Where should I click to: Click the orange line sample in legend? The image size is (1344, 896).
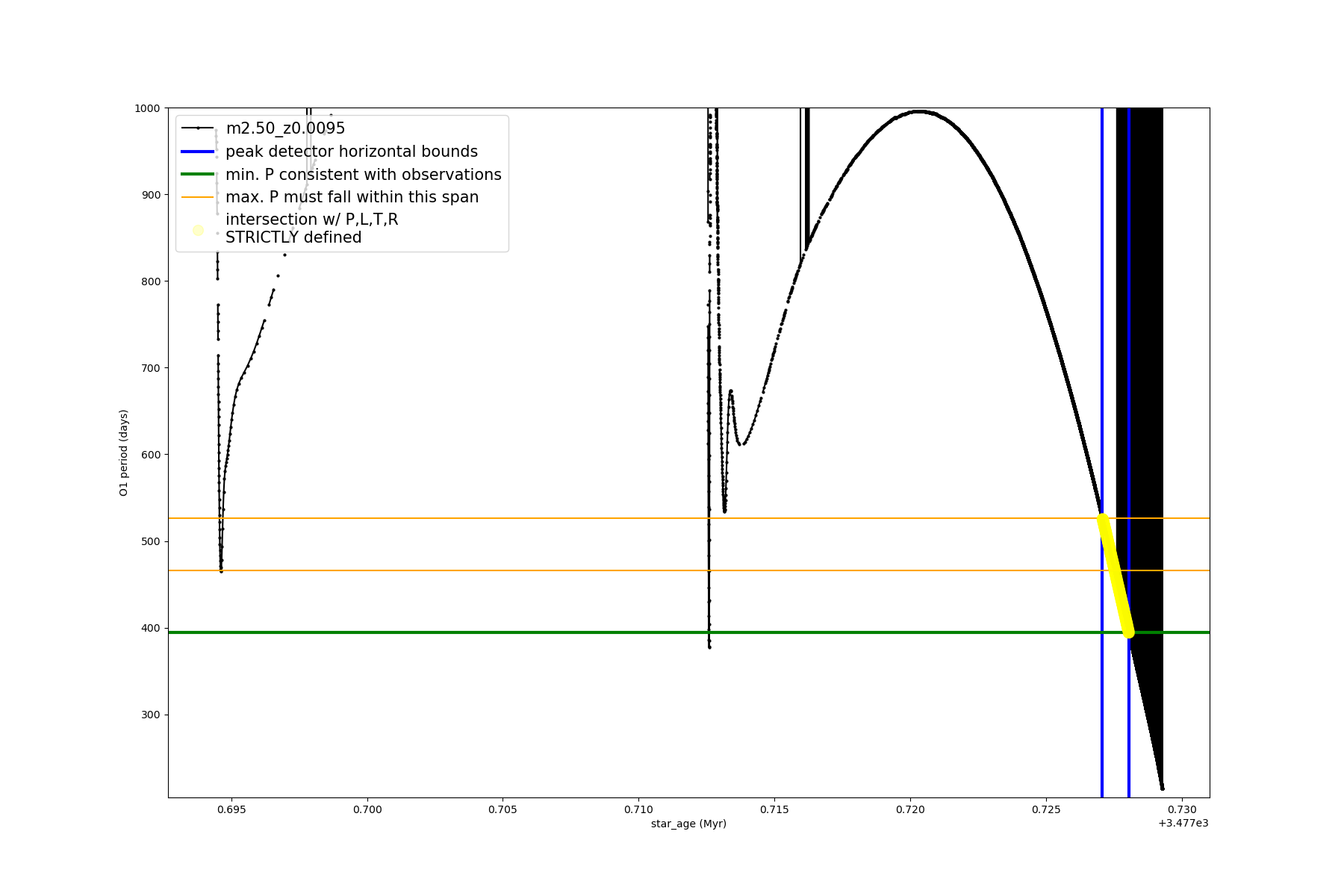[x=198, y=197]
